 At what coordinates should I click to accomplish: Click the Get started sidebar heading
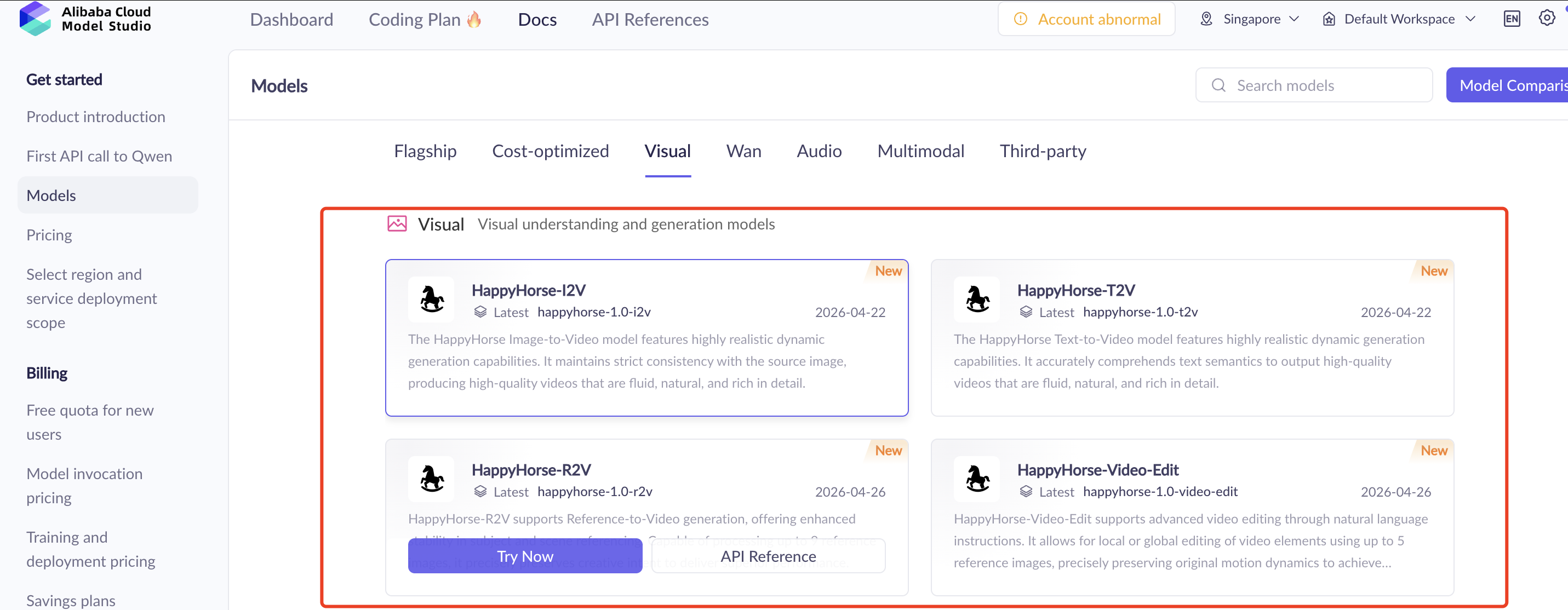point(64,79)
